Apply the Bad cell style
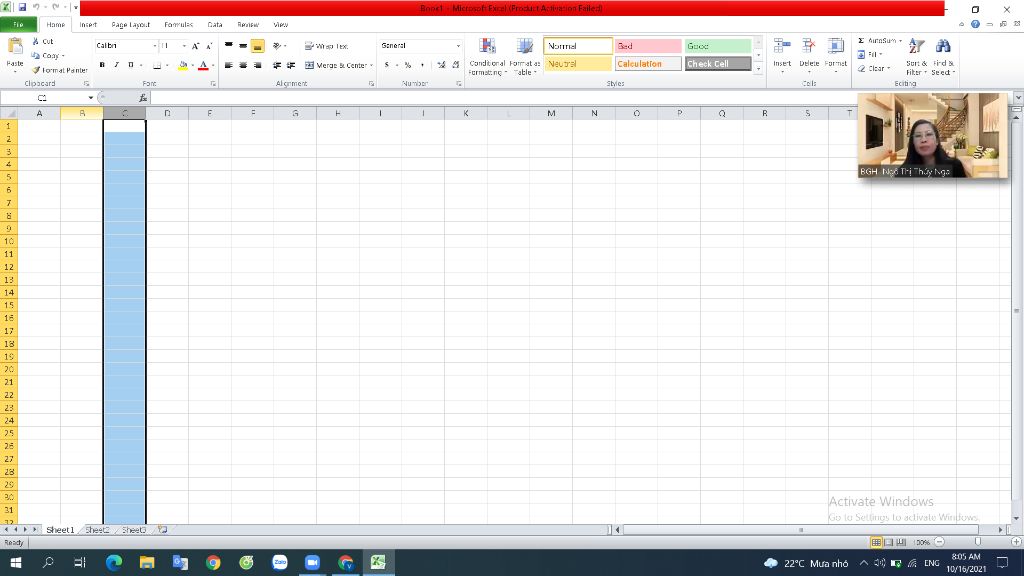Screen dimensions: 1024x576 point(648,46)
